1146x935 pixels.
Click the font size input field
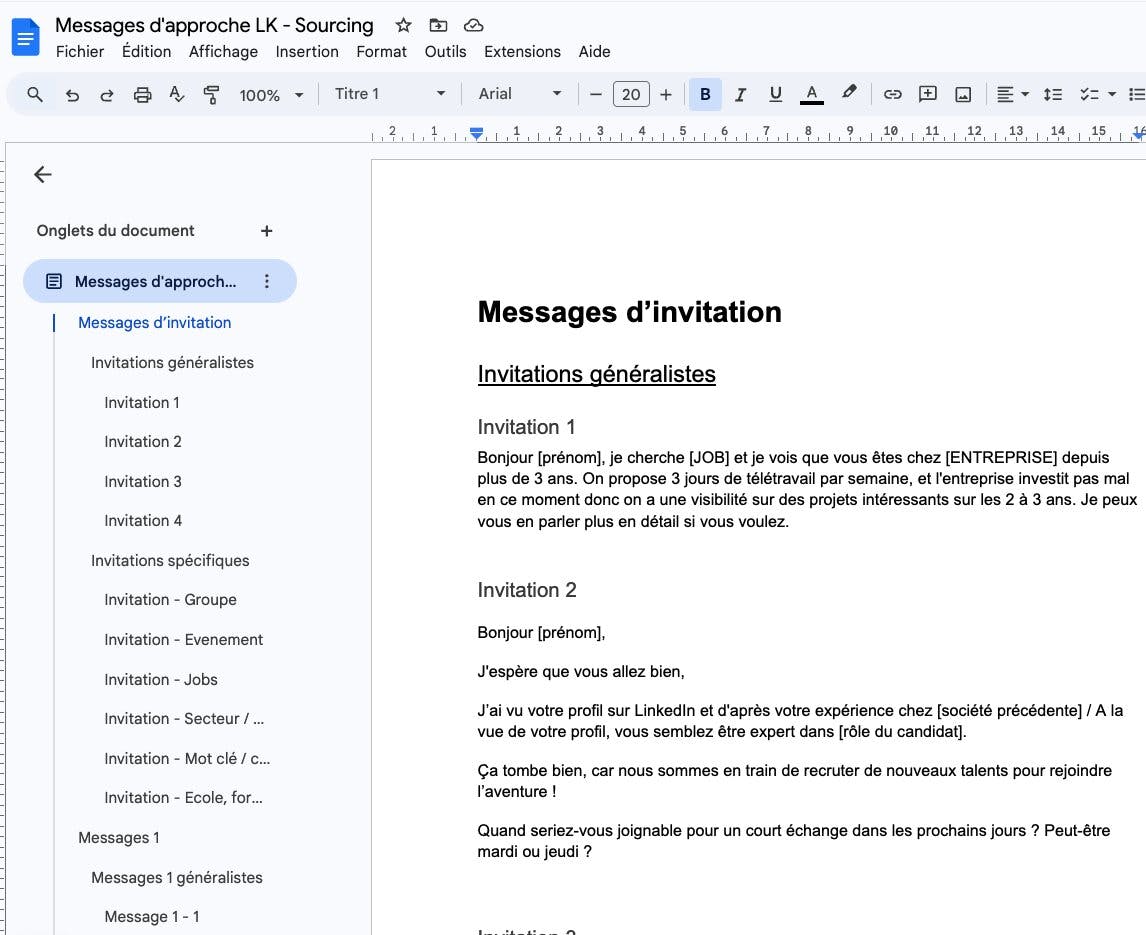click(x=630, y=94)
